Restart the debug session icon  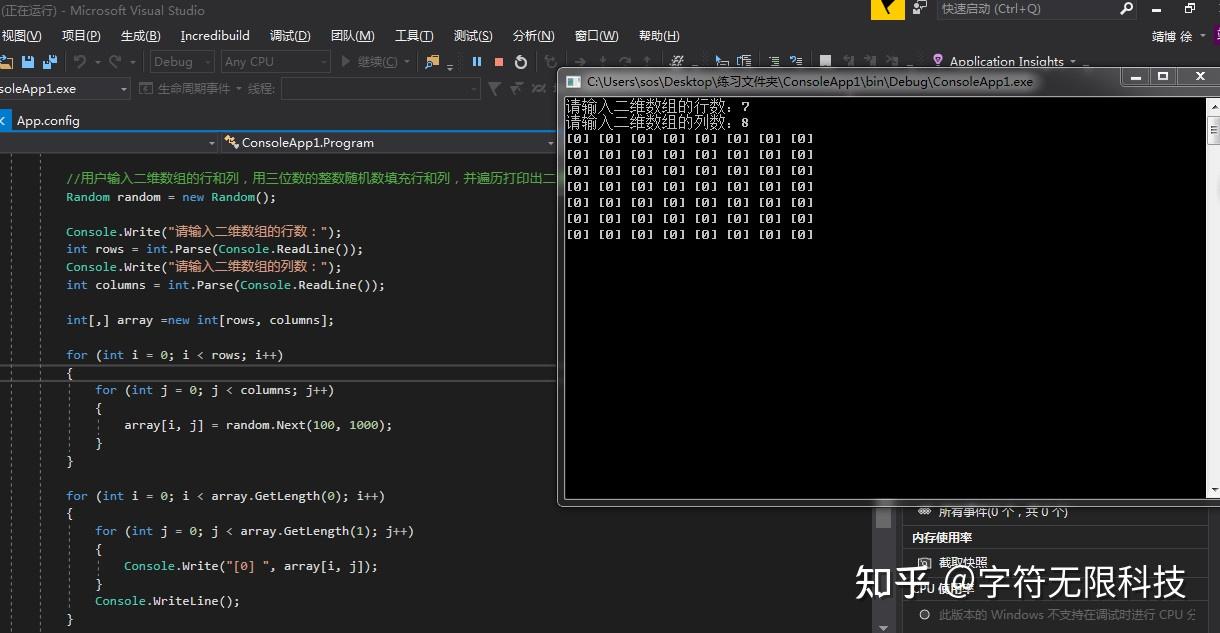tap(521, 62)
